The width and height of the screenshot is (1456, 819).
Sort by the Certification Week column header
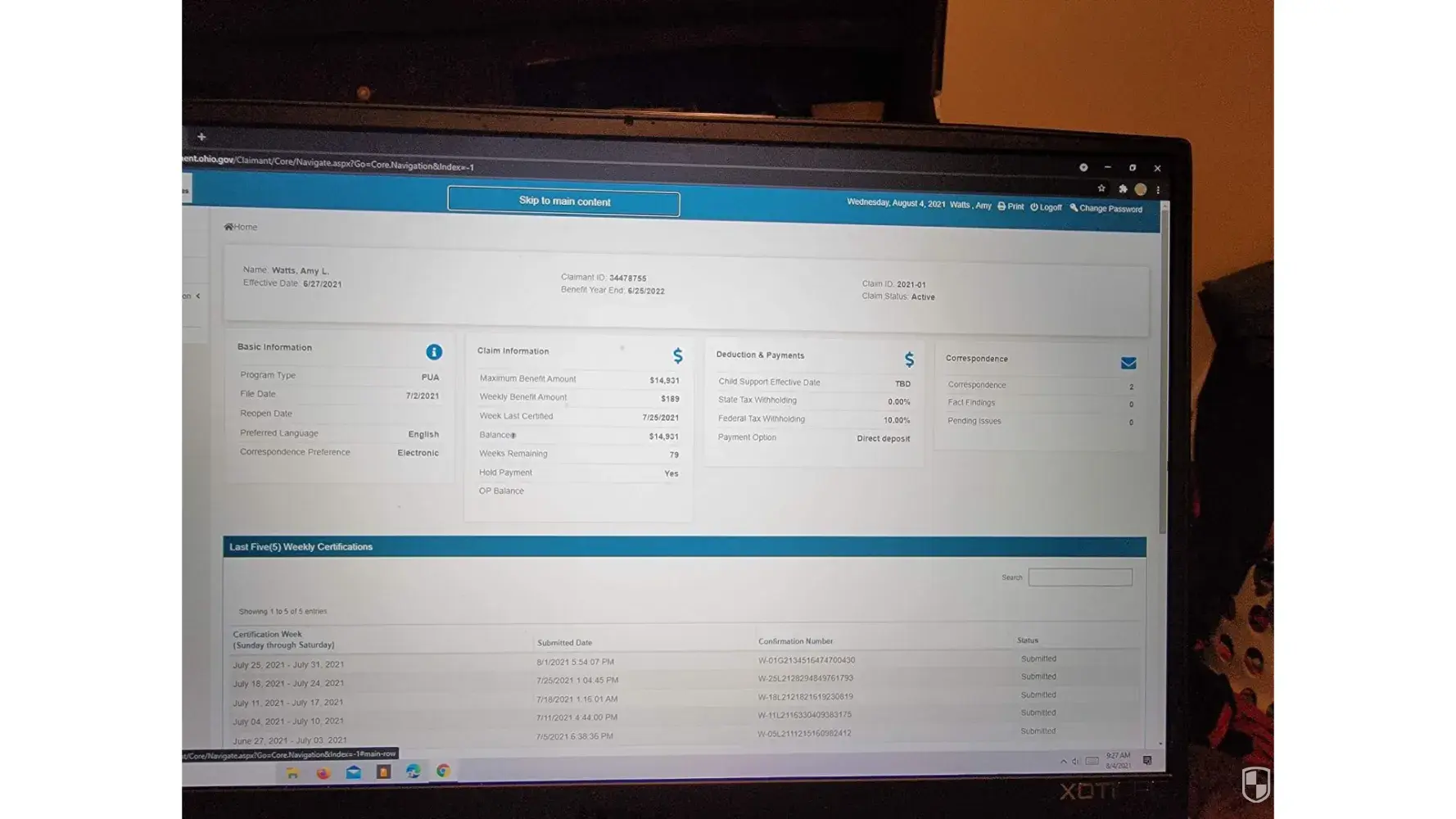tap(283, 640)
